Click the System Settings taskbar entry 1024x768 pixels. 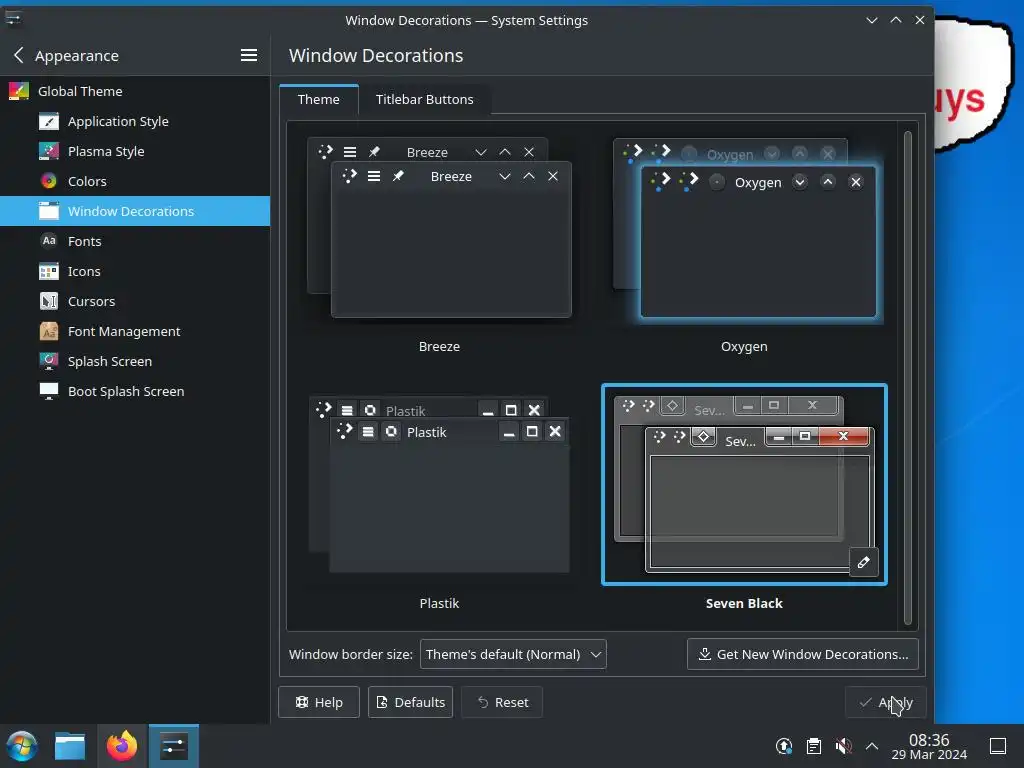(174, 746)
